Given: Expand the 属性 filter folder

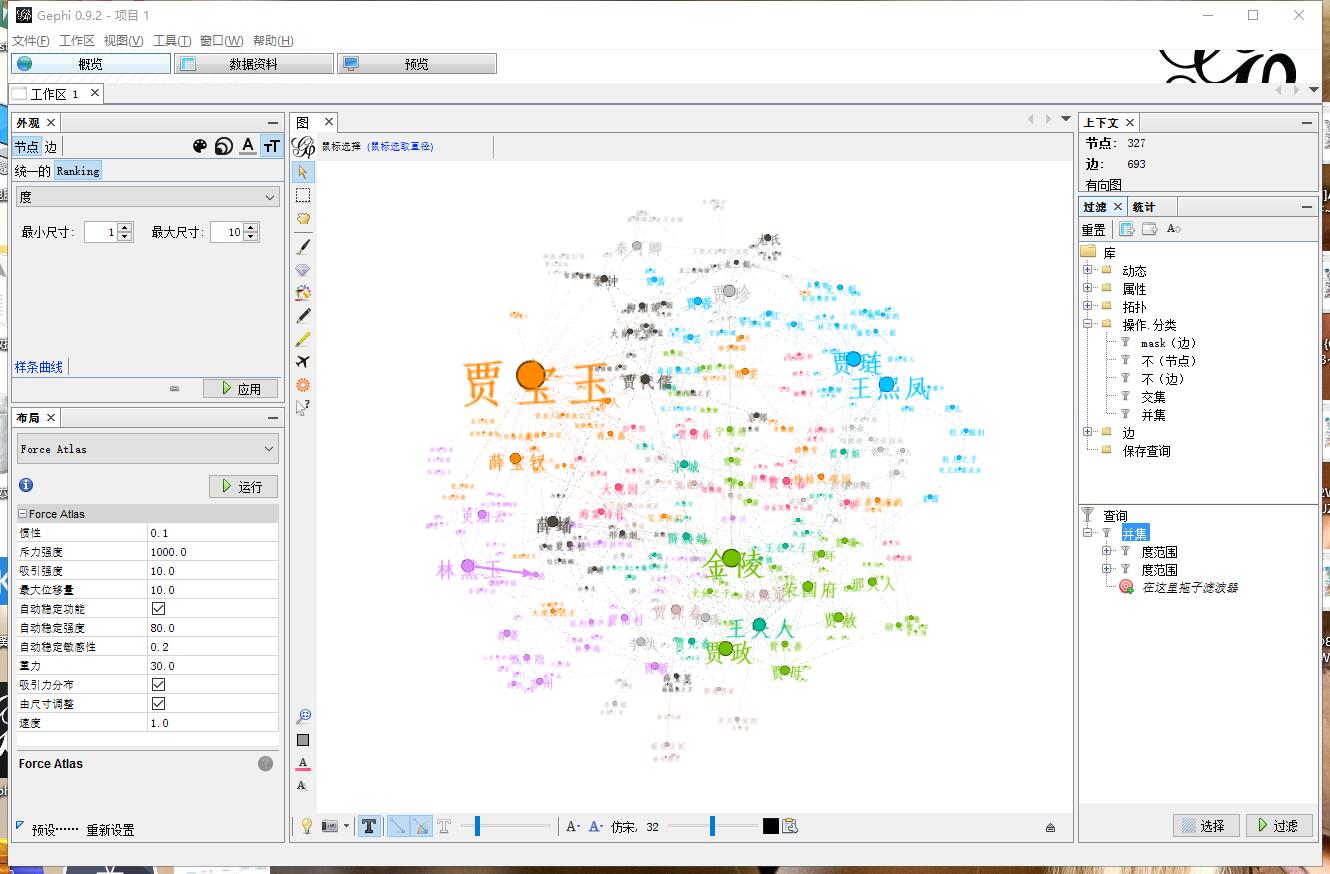Looking at the screenshot, I should point(1088,288).
